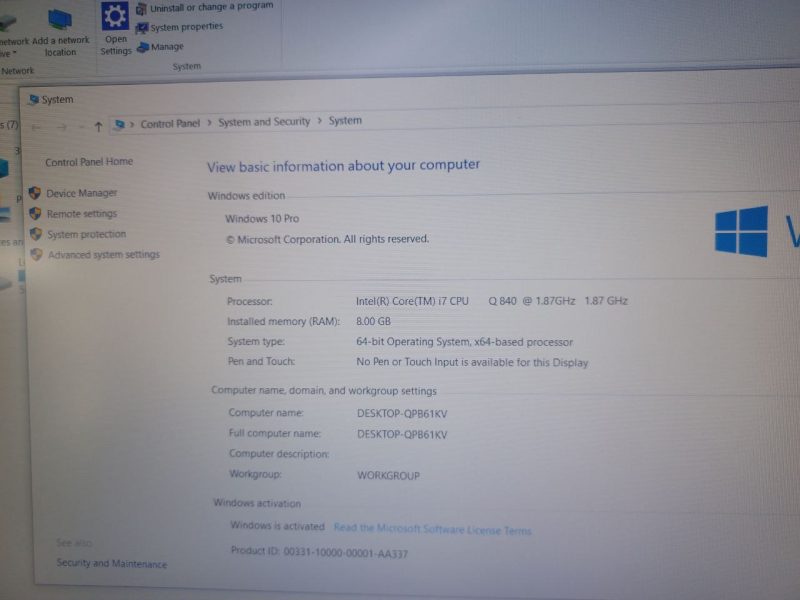This screenshot has width=800, height=600.
Task: Click the WORKGROUP value
Action: [388, 476]
